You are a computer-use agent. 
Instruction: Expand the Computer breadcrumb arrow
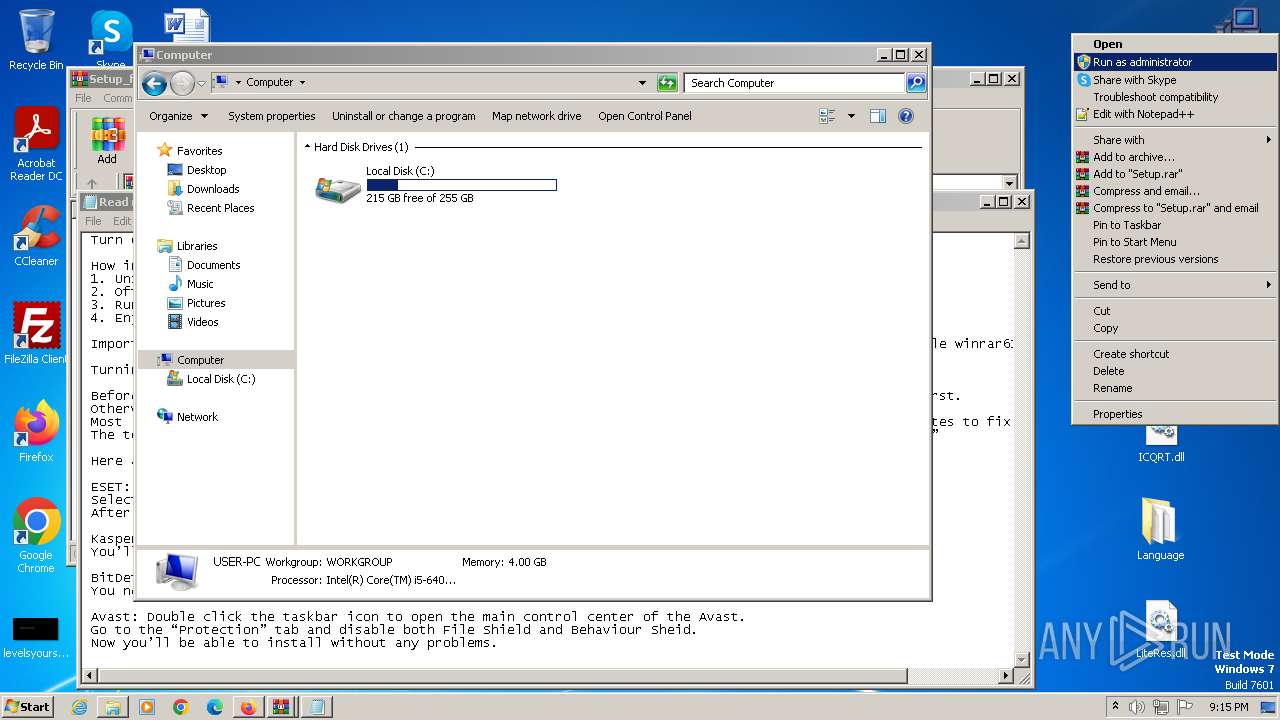coord(302,83)
